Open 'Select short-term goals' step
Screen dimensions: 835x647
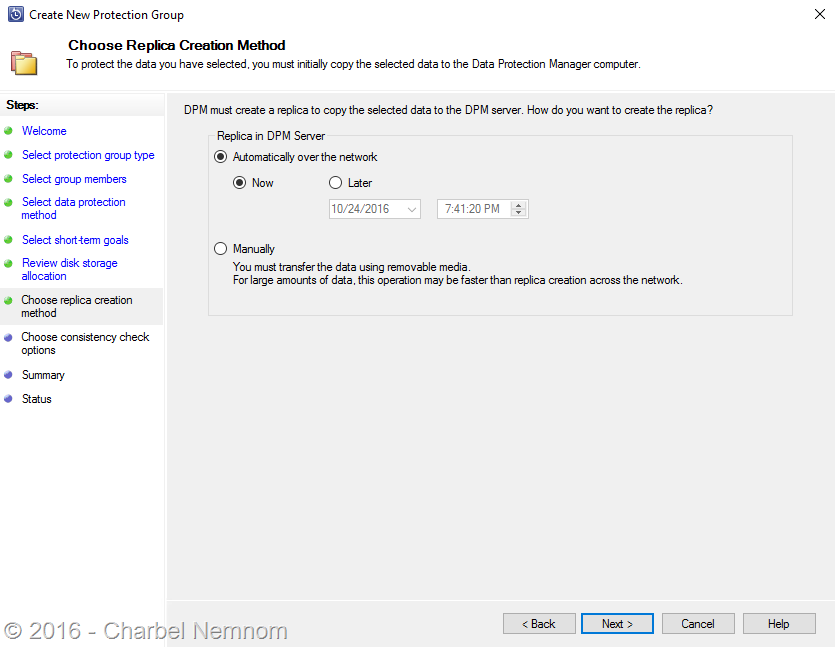coord(75,240)
